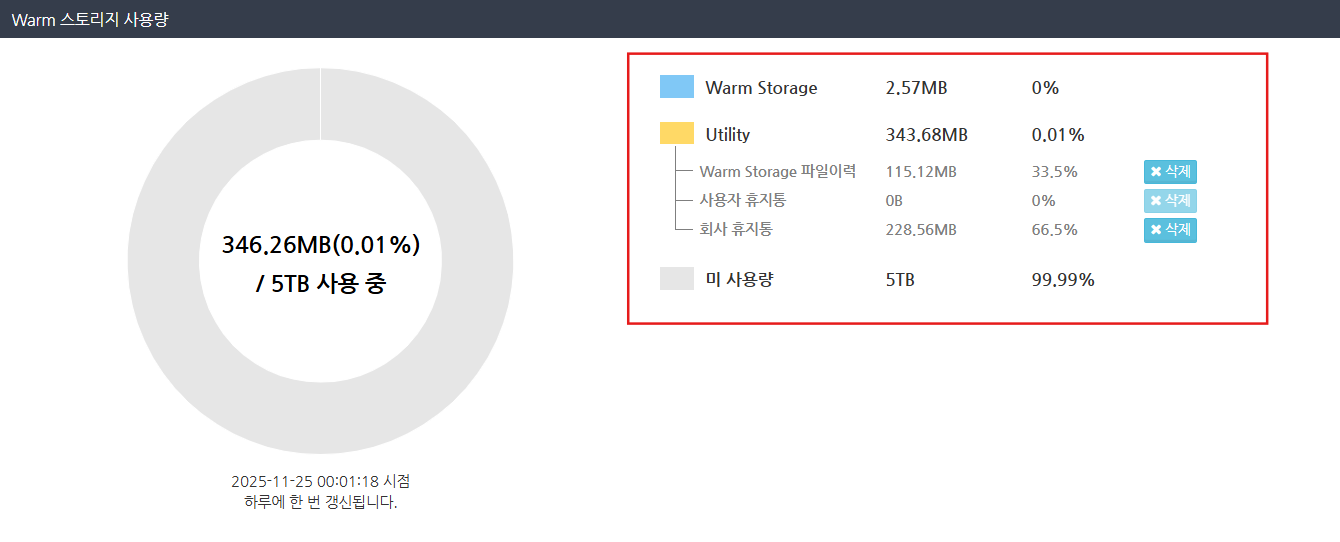1340x542 pixels.
Task: Choose the 회사 휴지통 sub-item
Action: pyautogui.click(x=736, y=230)
